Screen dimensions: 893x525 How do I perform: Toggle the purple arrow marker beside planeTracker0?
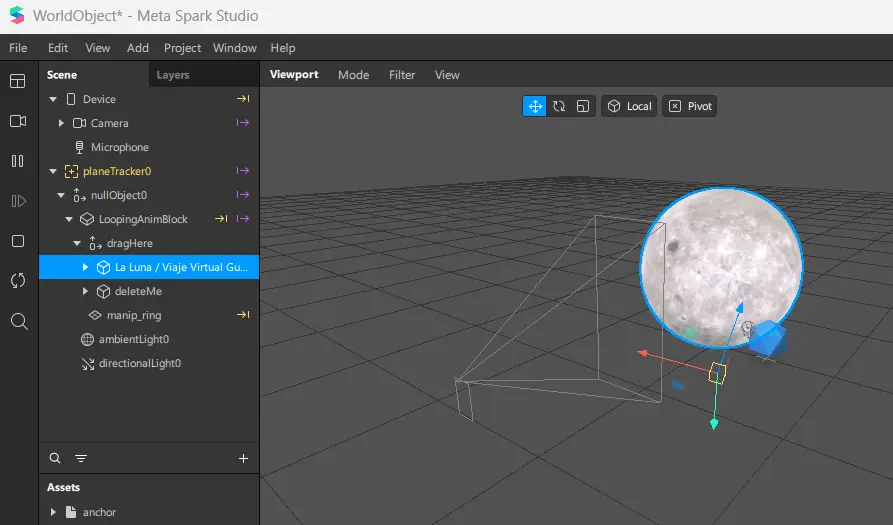tap(242, 171)
